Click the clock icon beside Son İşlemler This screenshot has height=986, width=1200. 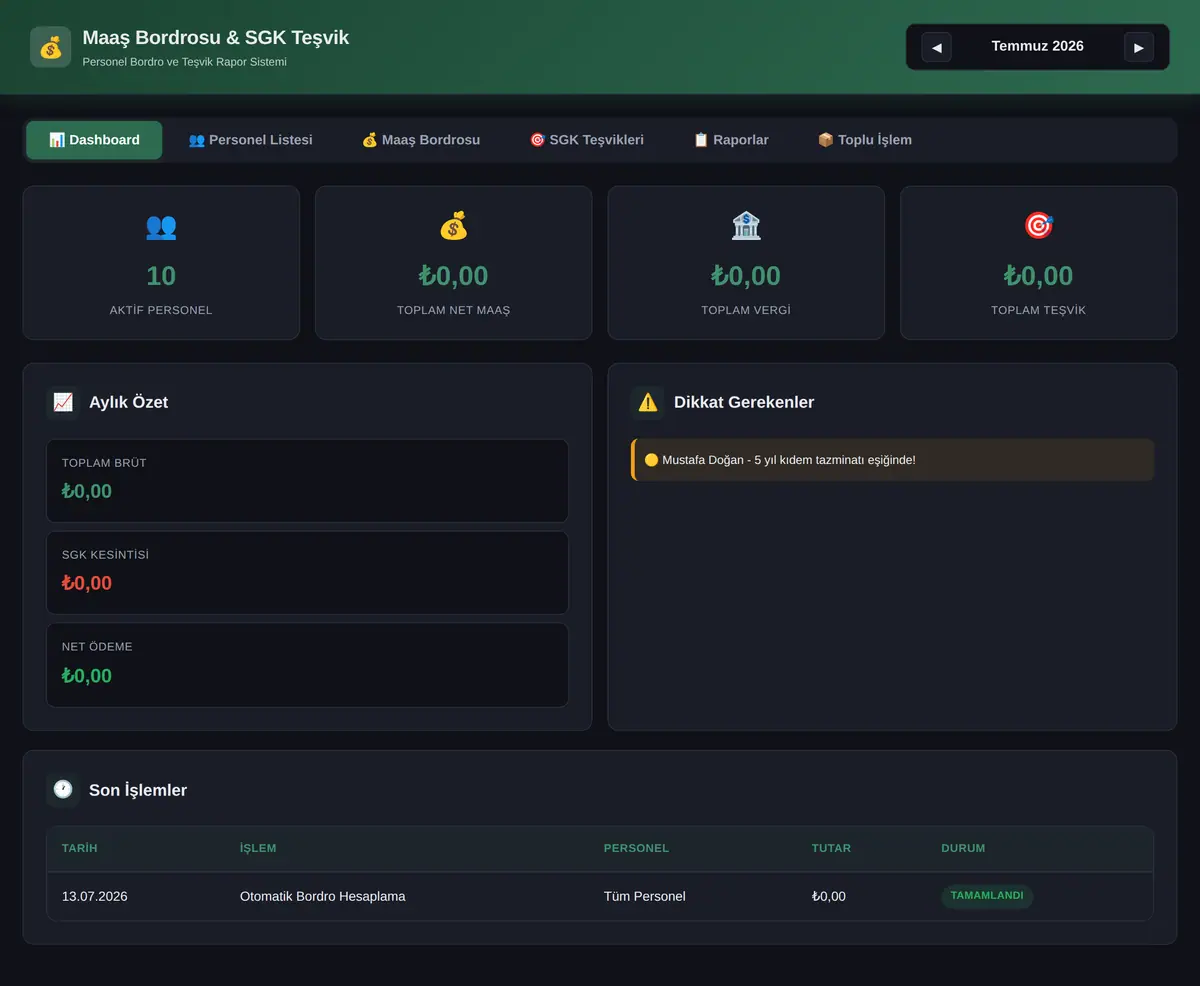coord(63,790)
